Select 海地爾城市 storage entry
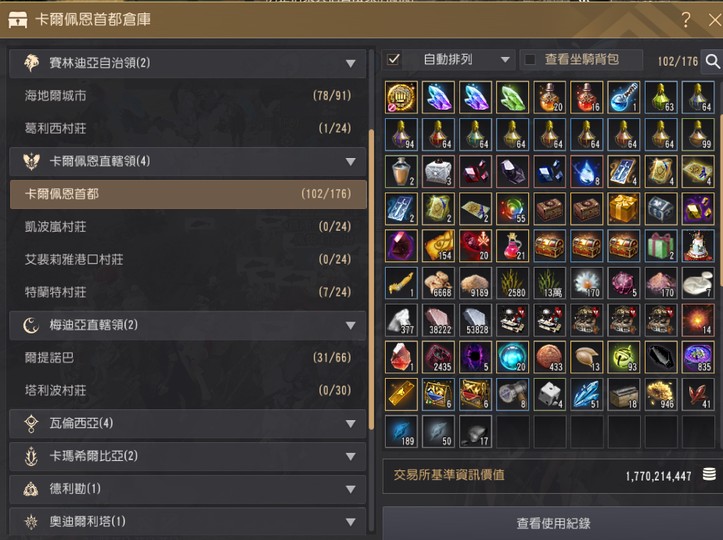 188,95
